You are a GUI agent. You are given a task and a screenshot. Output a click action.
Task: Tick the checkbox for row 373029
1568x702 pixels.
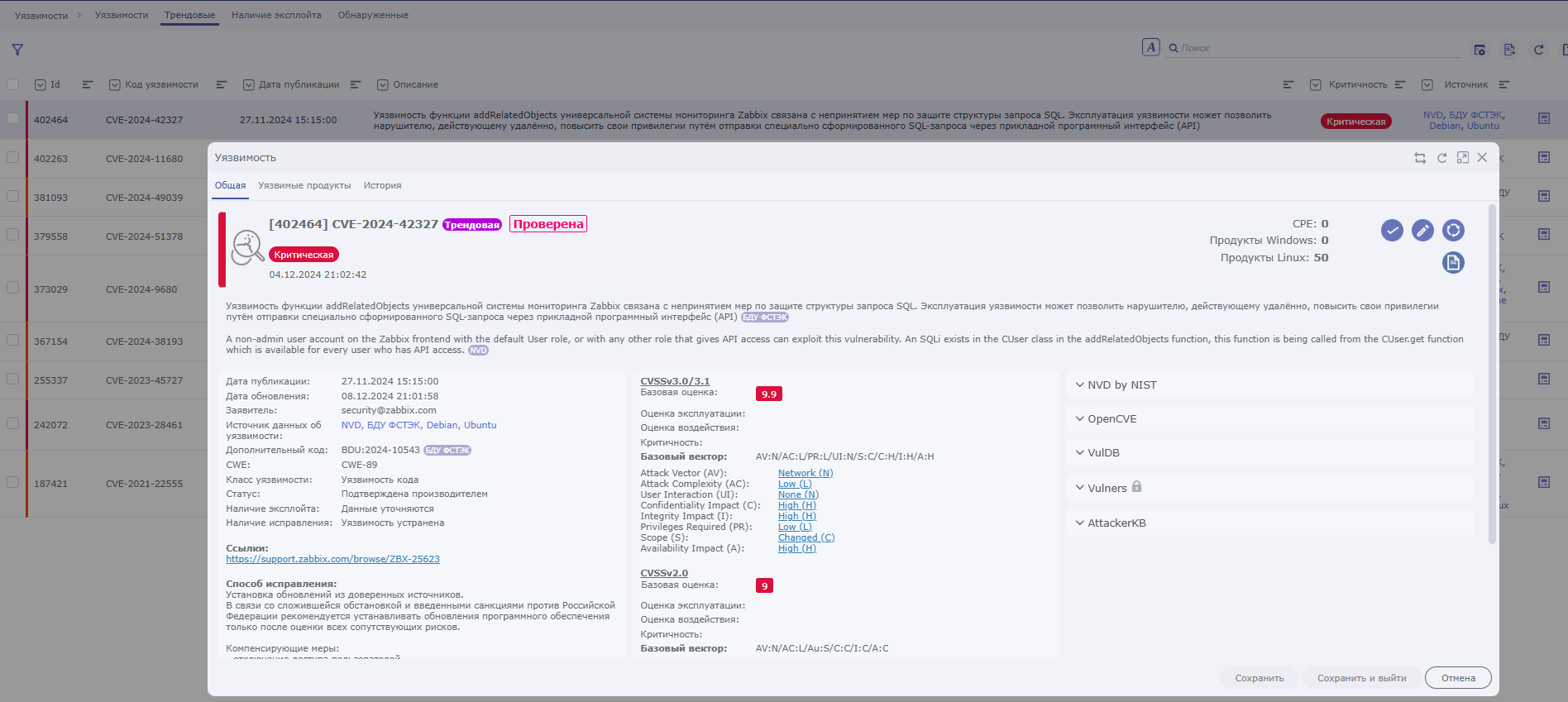tap(12, 288)
